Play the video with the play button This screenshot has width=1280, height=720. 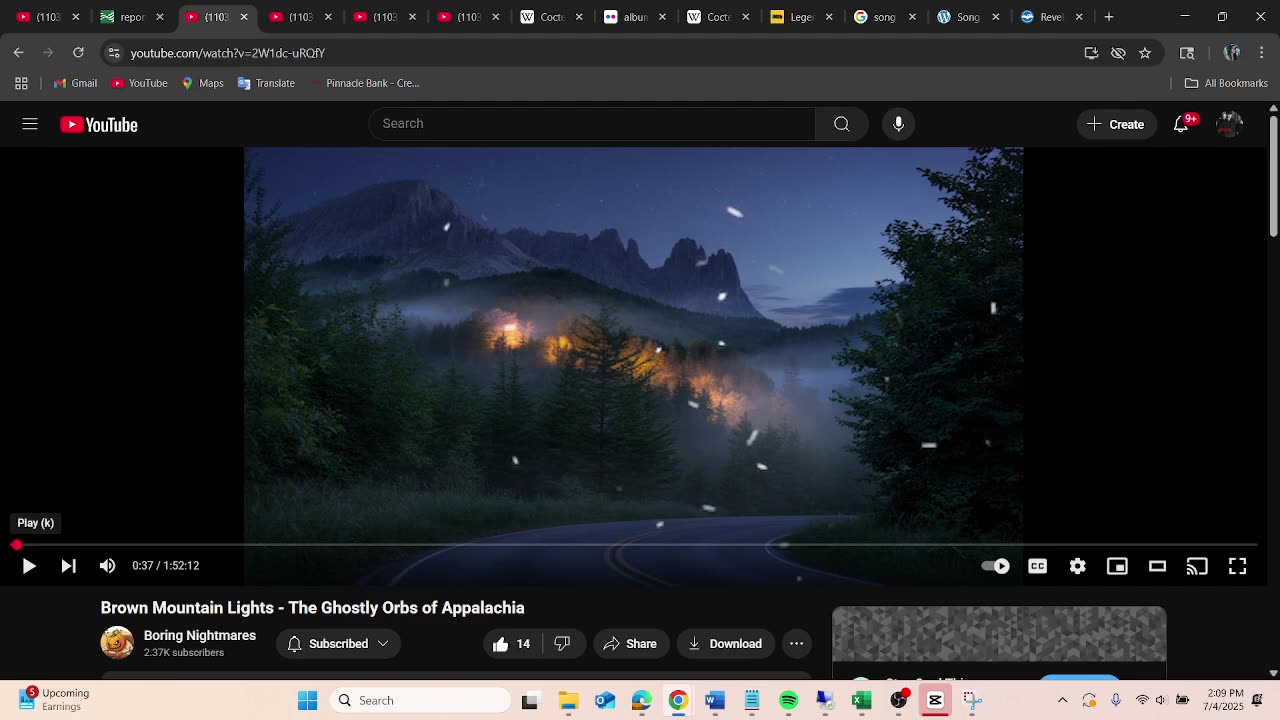tap(29, 566)
